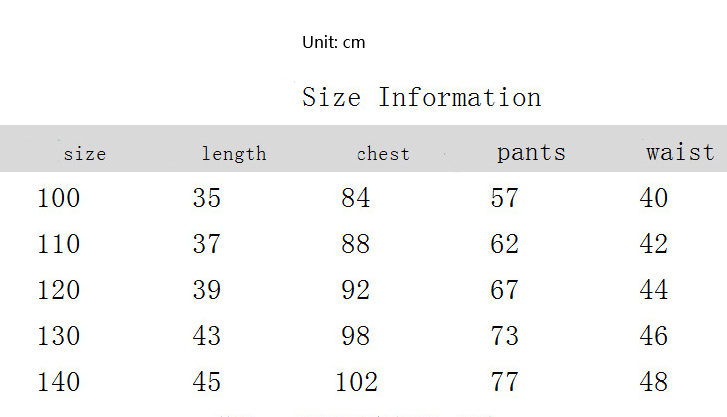Click length value 39

coord(206,290)
